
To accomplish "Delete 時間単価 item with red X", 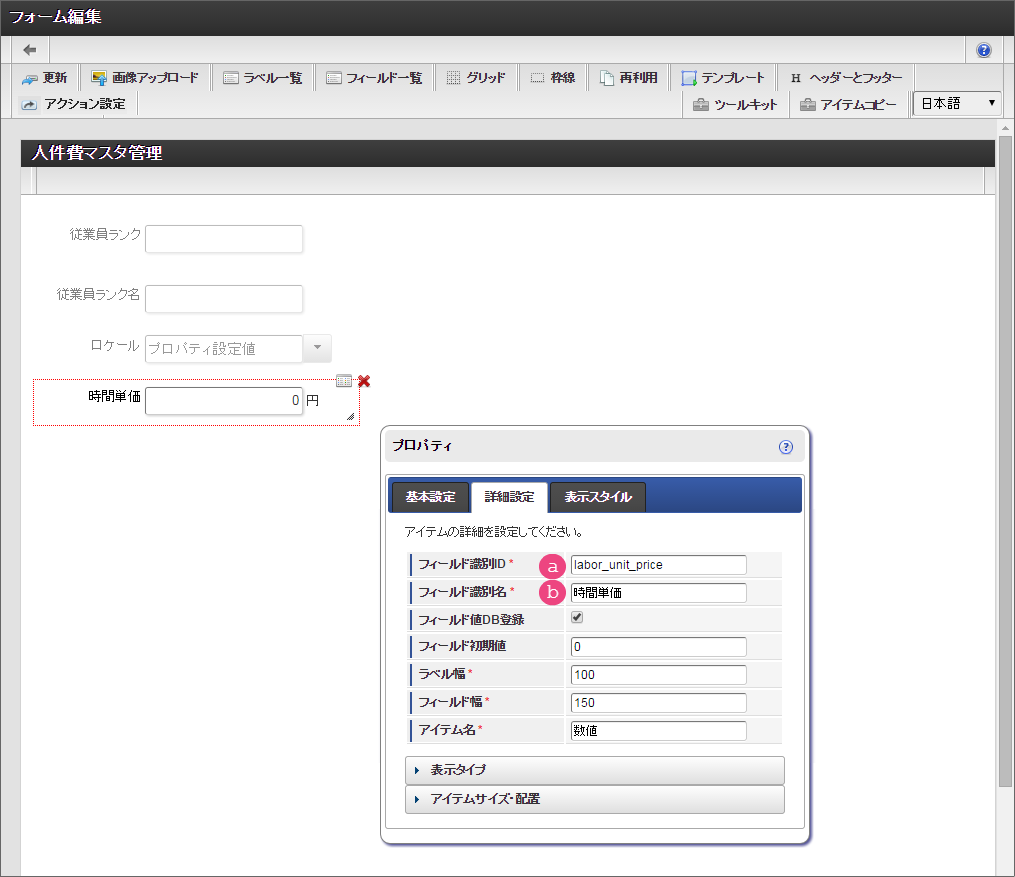I will pyautogui.click(x=364, y=381).
